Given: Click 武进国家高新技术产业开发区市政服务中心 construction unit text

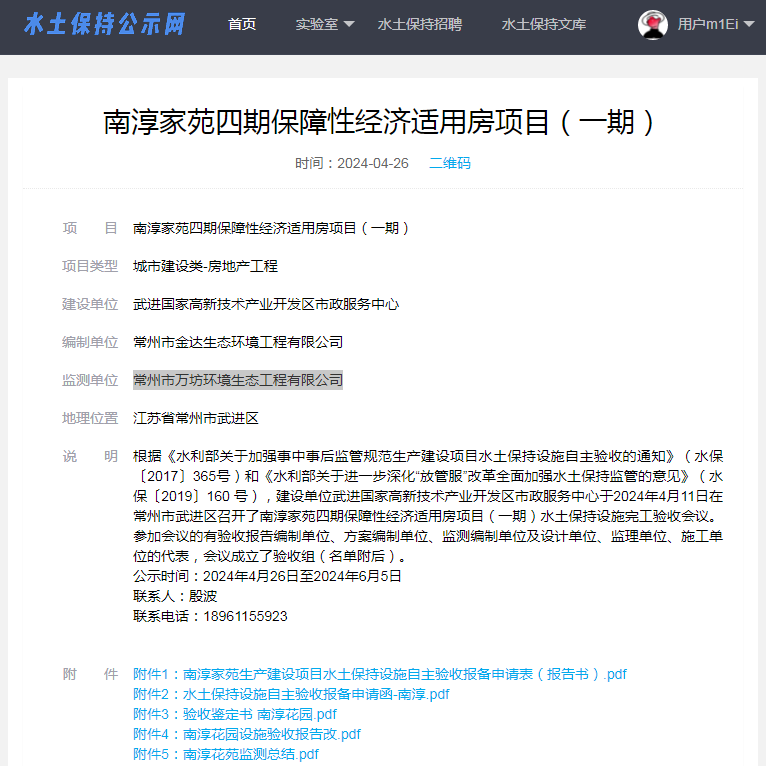Looking at the screenshot, I should click(x=266, y=304).
